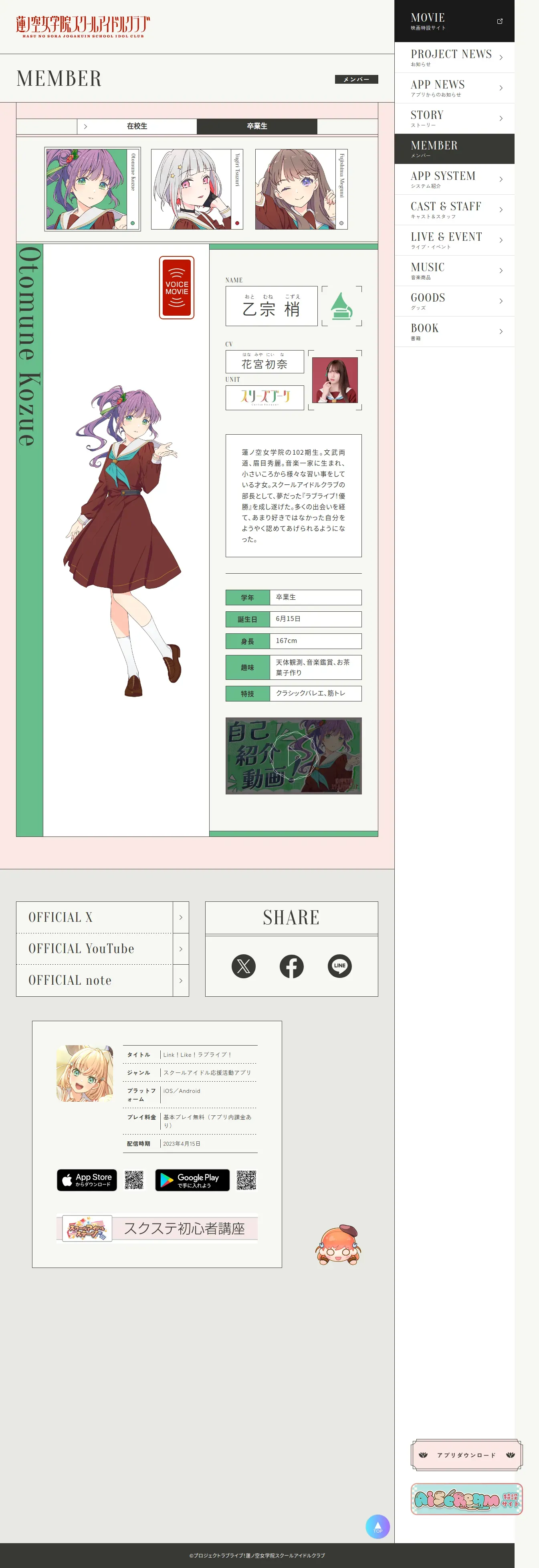539x1568 pixels.
Task: Click the platform value iOS／Android
Action: 182,1091
